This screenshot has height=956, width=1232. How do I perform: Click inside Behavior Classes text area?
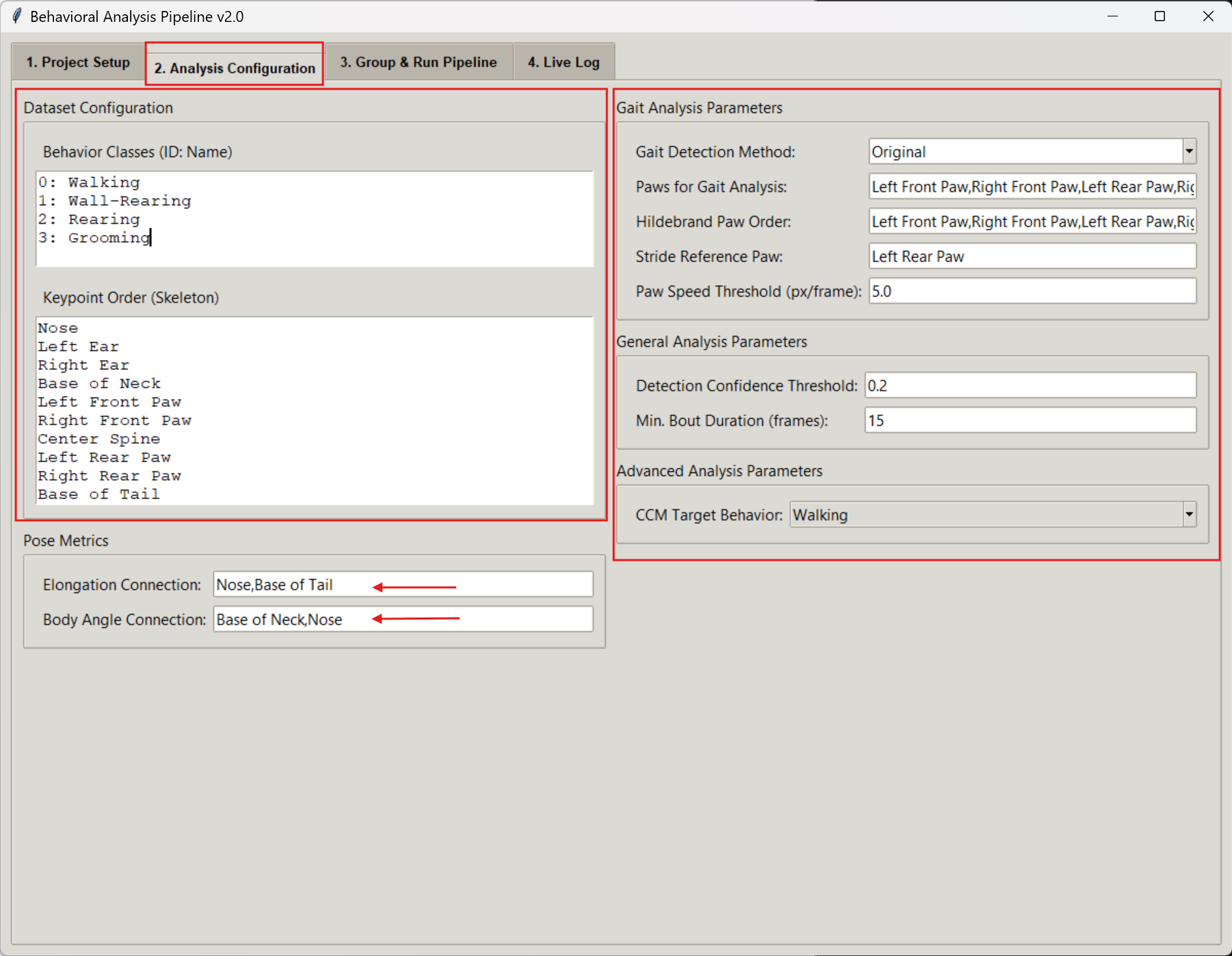(x=315, y=219)
